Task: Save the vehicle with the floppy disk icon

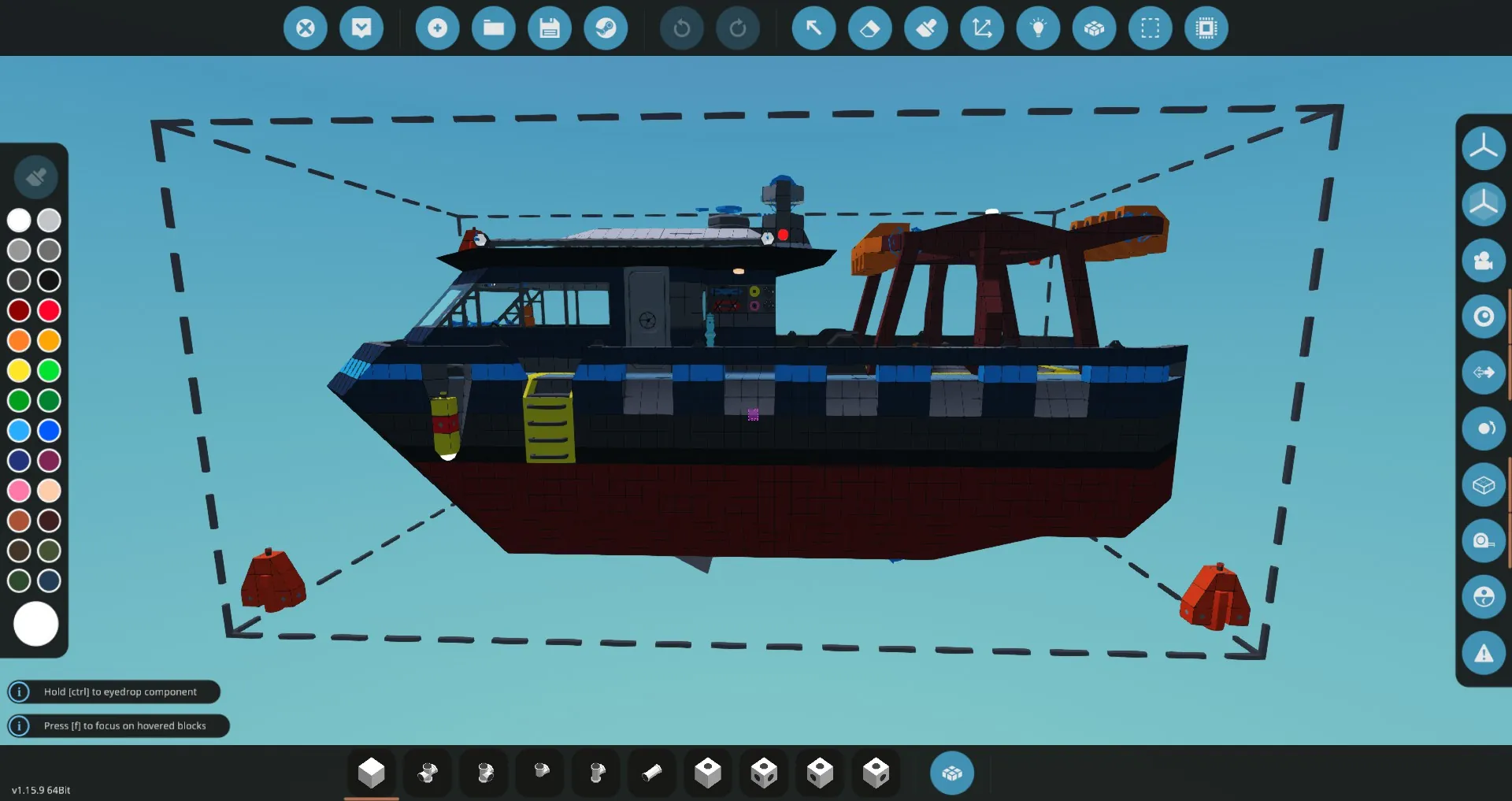Action: click(x=550, y=28)
